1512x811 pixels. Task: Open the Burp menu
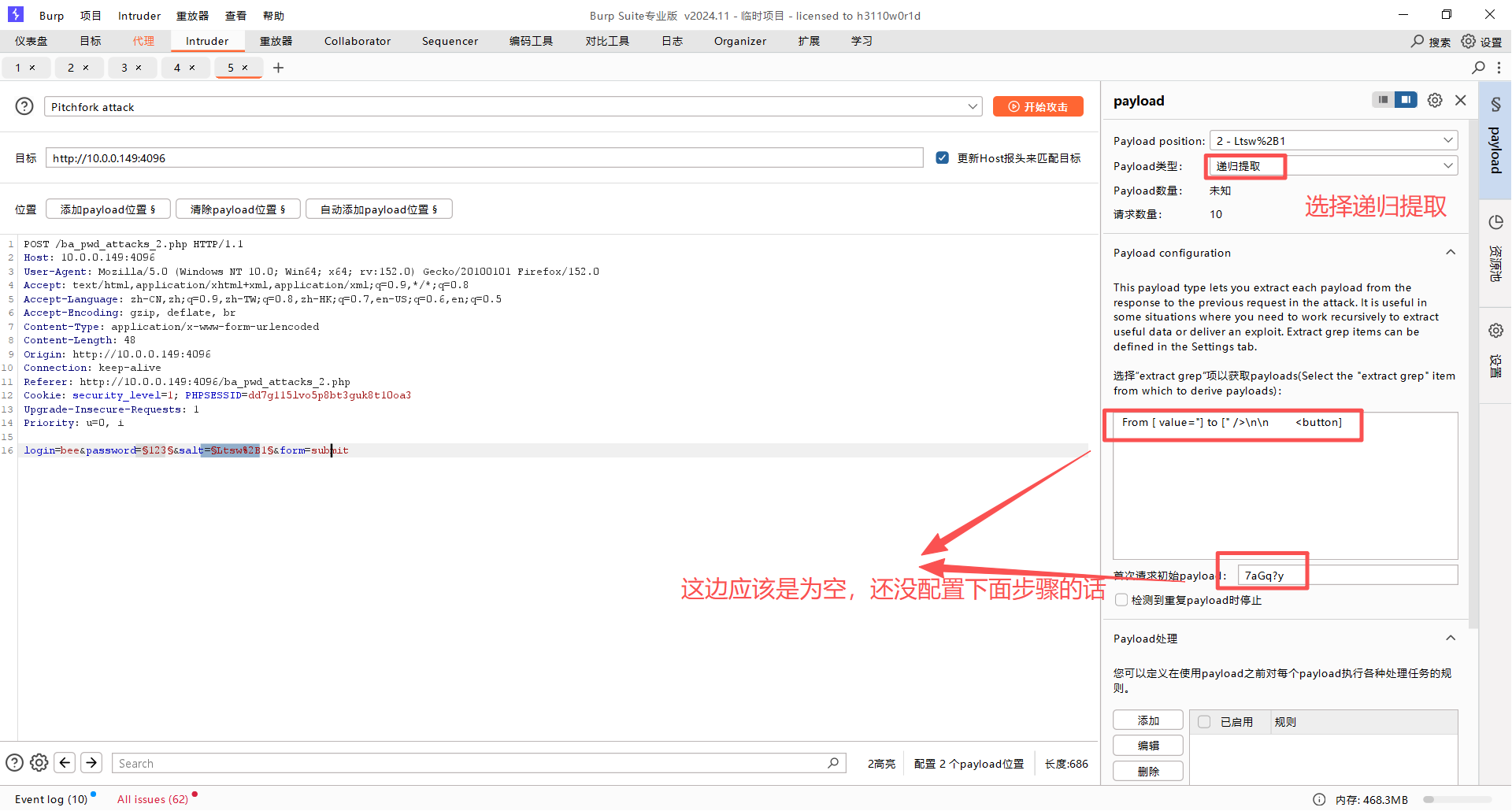tap(52, 16)
